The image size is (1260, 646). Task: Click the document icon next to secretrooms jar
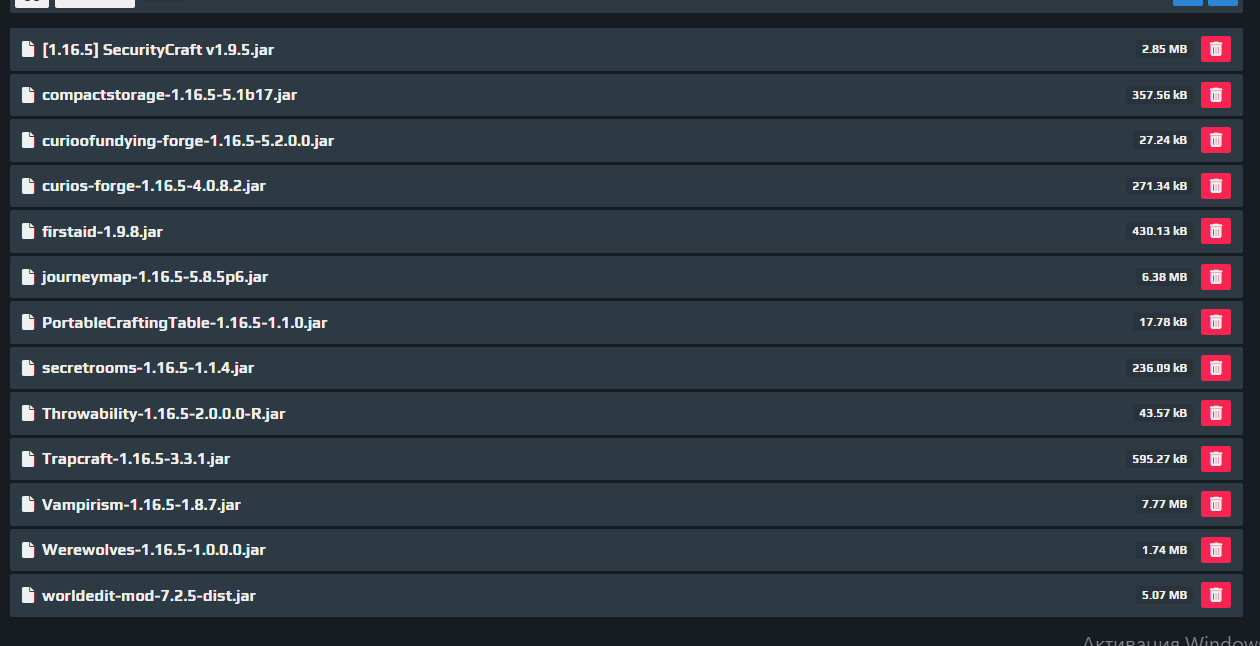(x=28, y=368)
